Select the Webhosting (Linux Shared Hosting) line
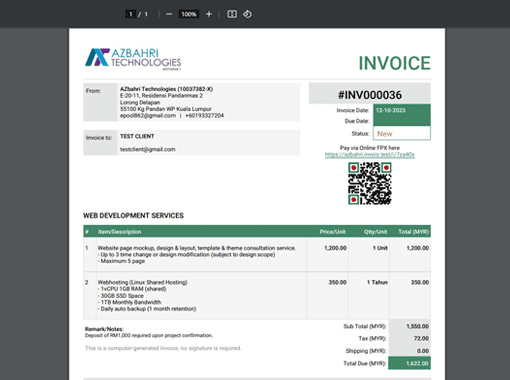The width and height of the screenshot is (510, 380). pos(142,282)
